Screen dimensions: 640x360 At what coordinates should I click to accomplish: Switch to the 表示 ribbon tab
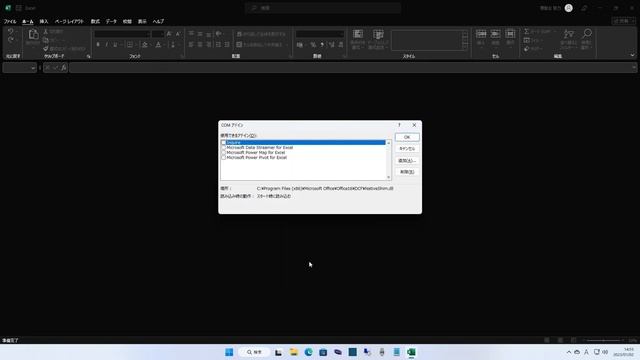(x=142, y=21)
